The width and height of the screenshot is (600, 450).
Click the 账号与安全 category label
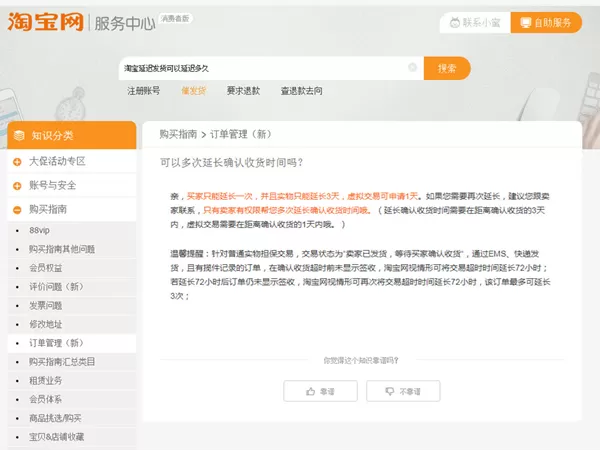53,186
